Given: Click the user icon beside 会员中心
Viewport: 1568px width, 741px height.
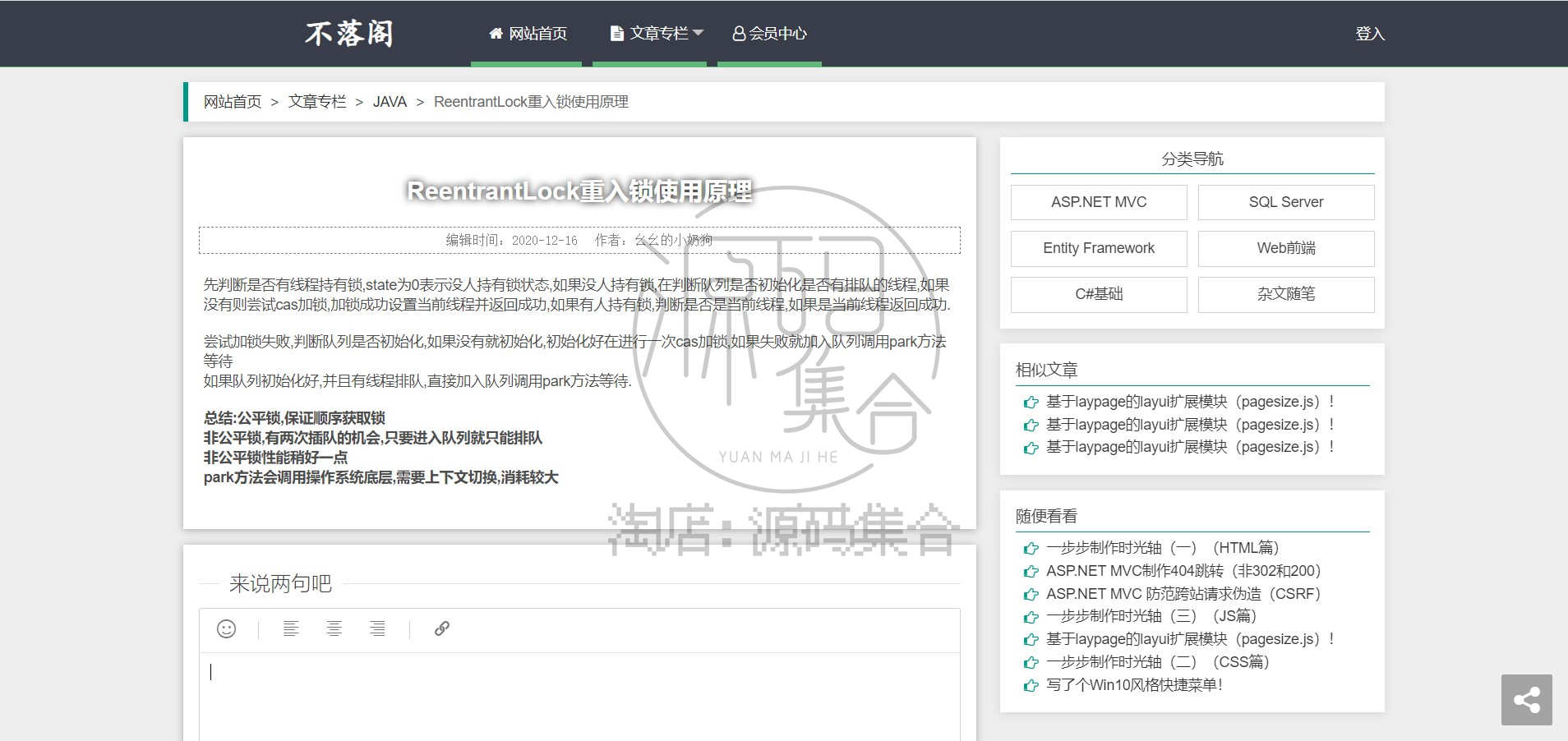Looking at the screenshot, I should 739,34.
